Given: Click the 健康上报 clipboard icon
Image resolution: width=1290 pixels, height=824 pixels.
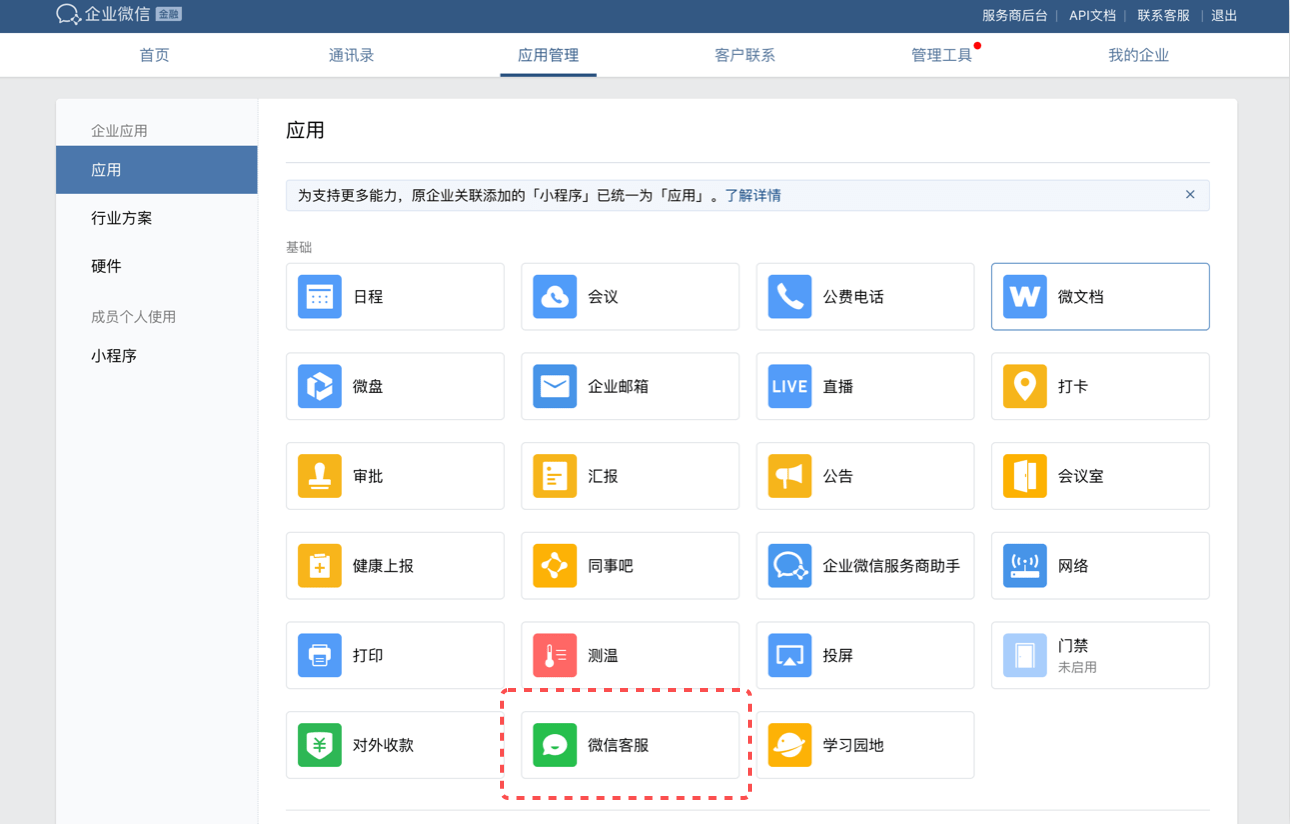Looking at the screenshot, I should tap(319, 566).
